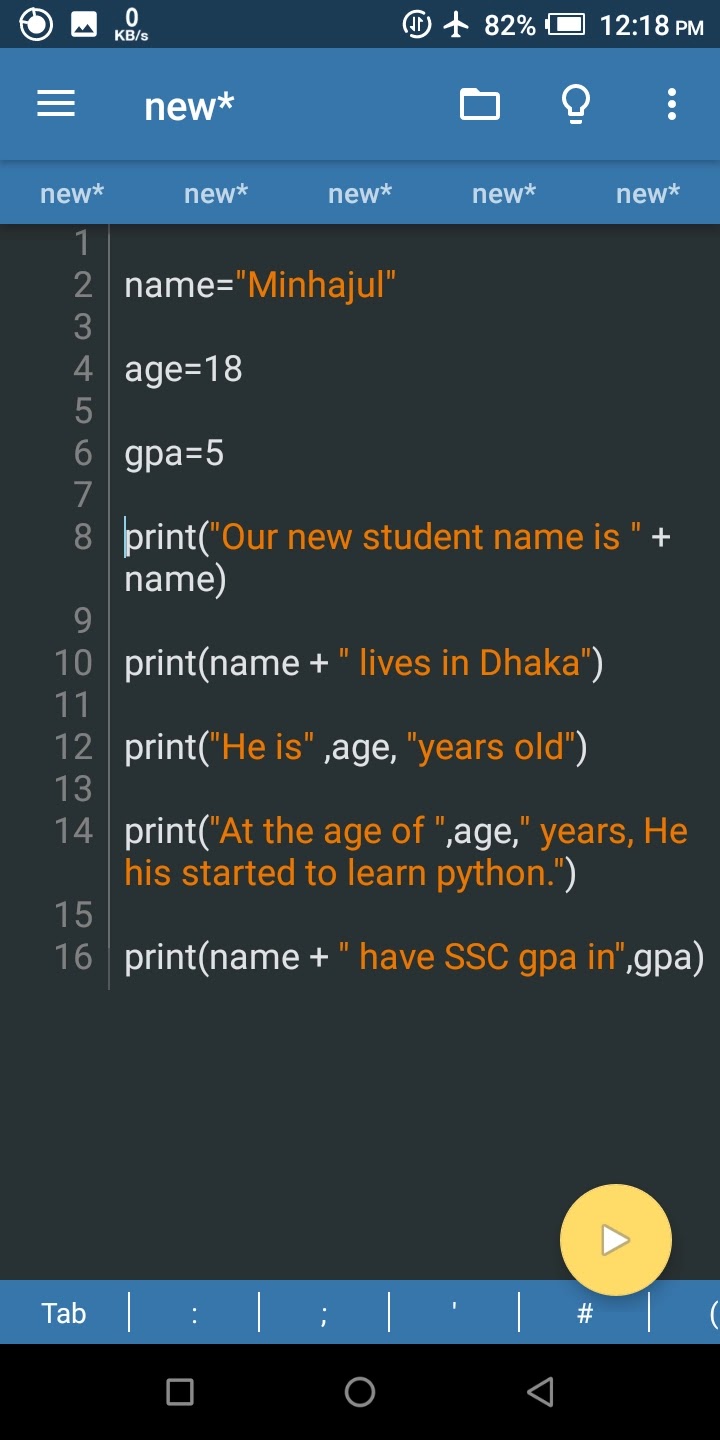Place cursor on the gpa=5 line
This screenshot has width=720, height=1440.
(174, 454)
